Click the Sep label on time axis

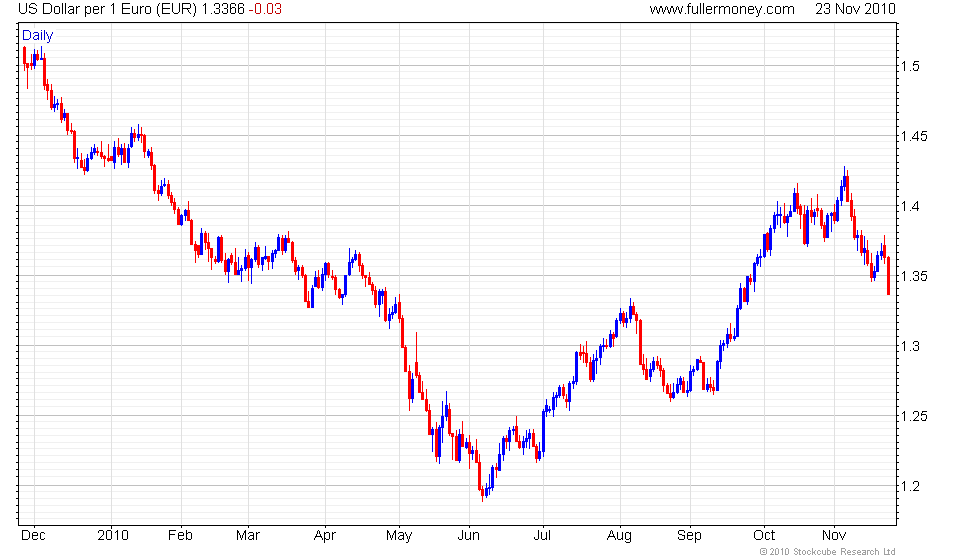click(x=689, y=536)
